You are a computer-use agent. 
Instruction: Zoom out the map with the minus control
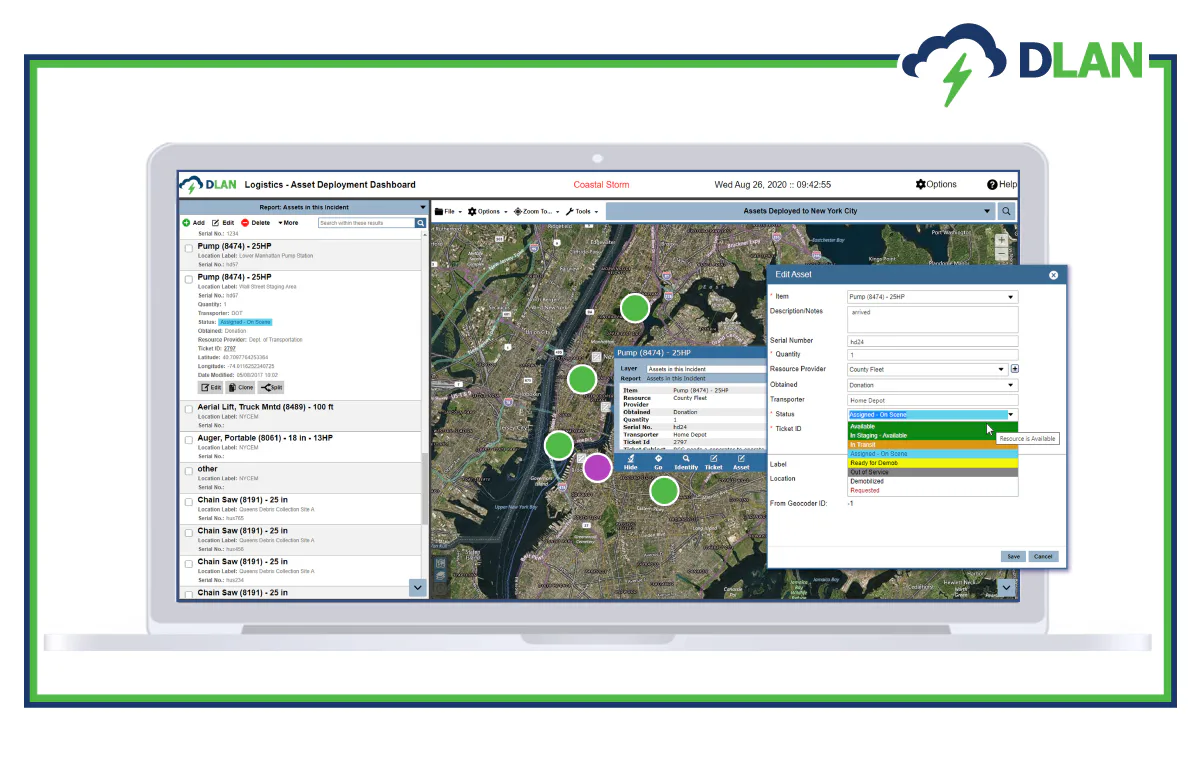pos(1002,254)
